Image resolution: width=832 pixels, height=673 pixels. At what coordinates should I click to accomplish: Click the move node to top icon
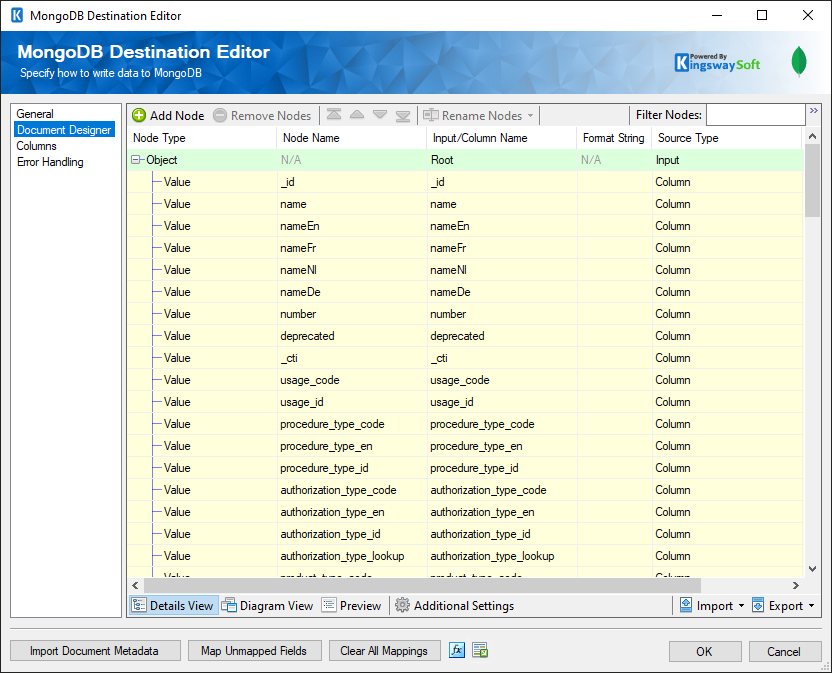pyautogui.click(x=334, y=116)
